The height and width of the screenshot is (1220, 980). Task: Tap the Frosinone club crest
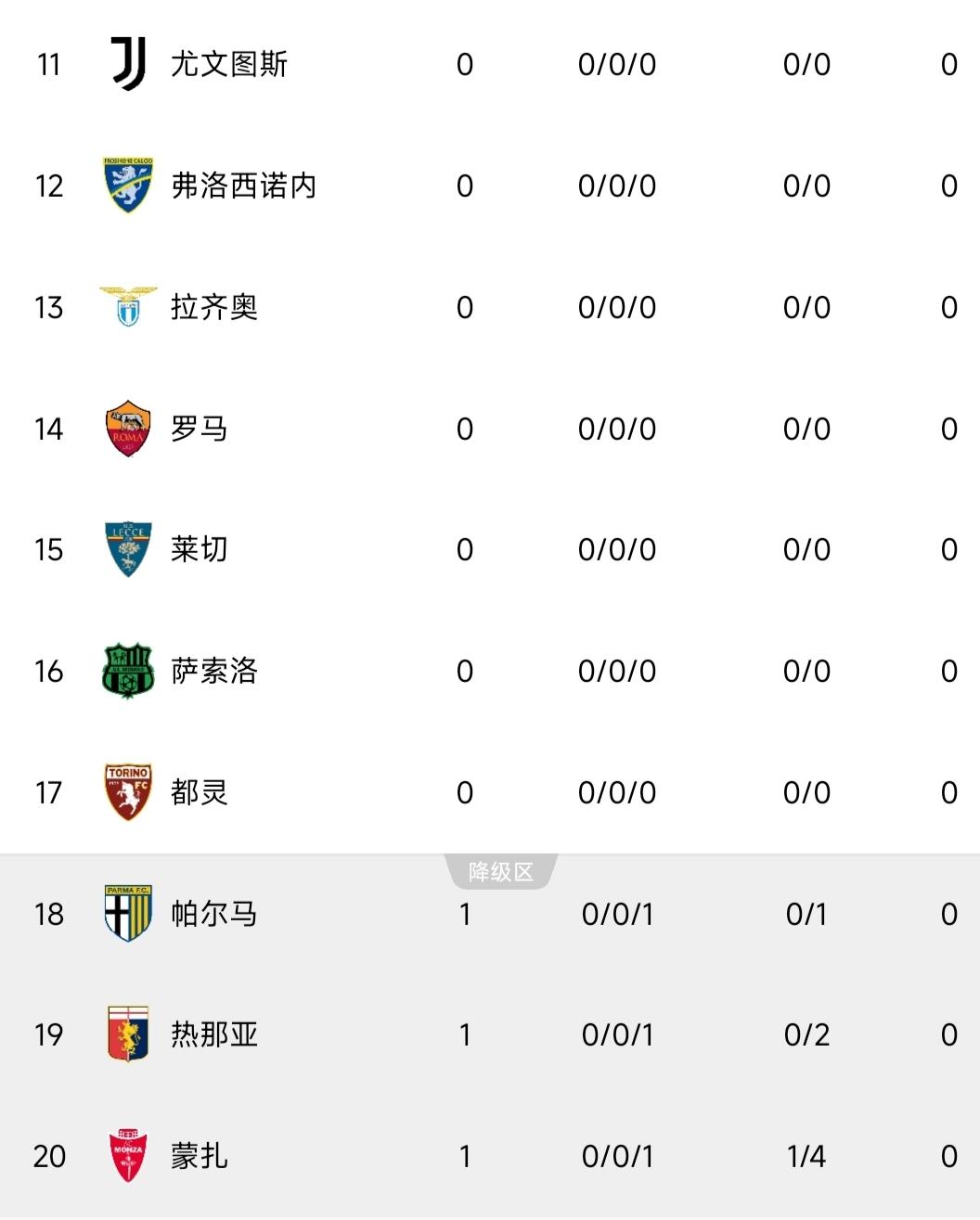[x=128, y=186]
